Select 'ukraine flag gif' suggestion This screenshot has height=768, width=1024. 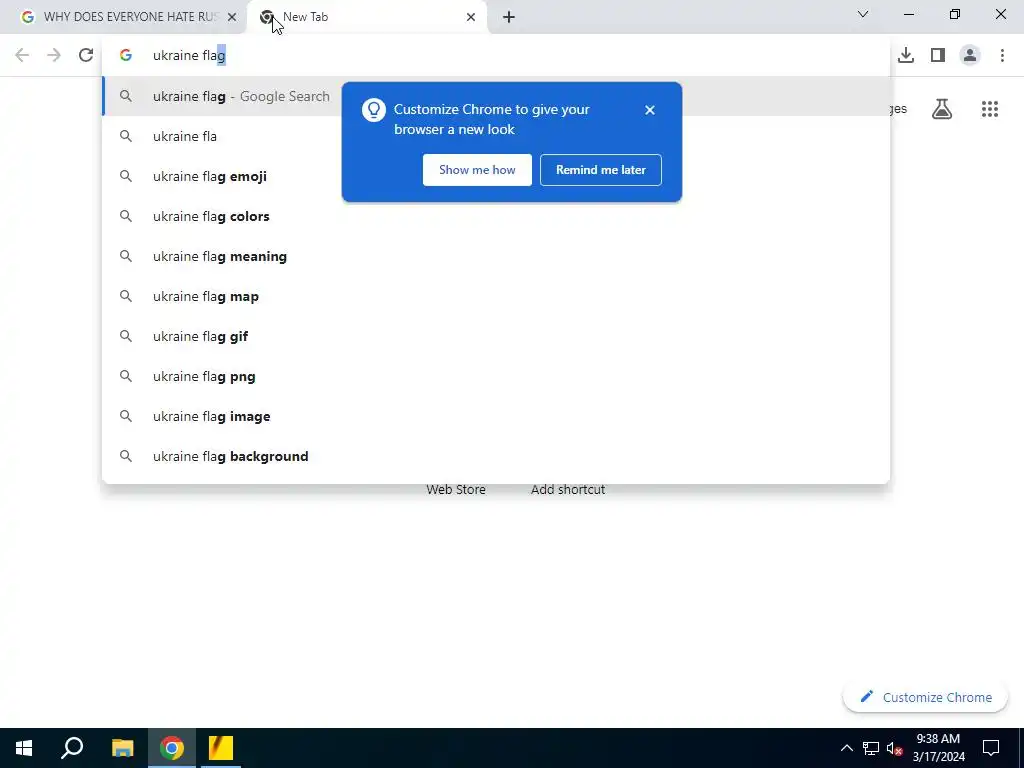(496, 336)
